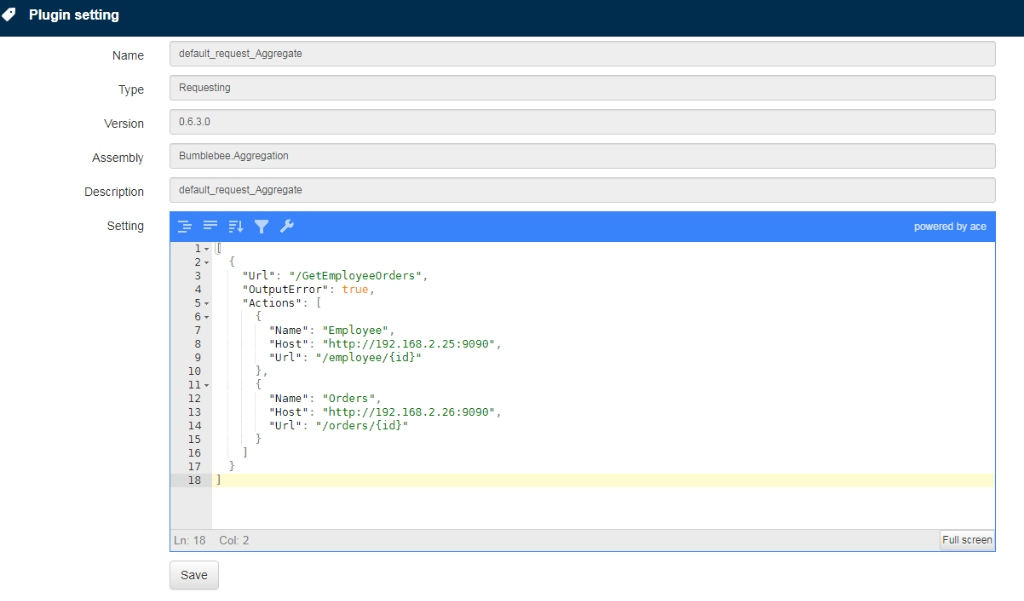Image resolution: width=1024 pixels, height=601 pixels.
Task: Open the sort contents tool
Action: tap(236, 227)
